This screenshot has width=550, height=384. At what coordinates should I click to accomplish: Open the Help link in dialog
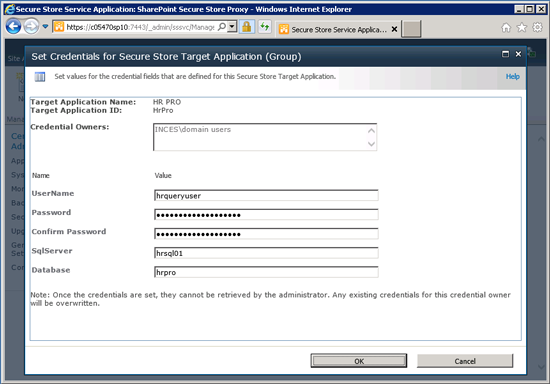point(512,76)
